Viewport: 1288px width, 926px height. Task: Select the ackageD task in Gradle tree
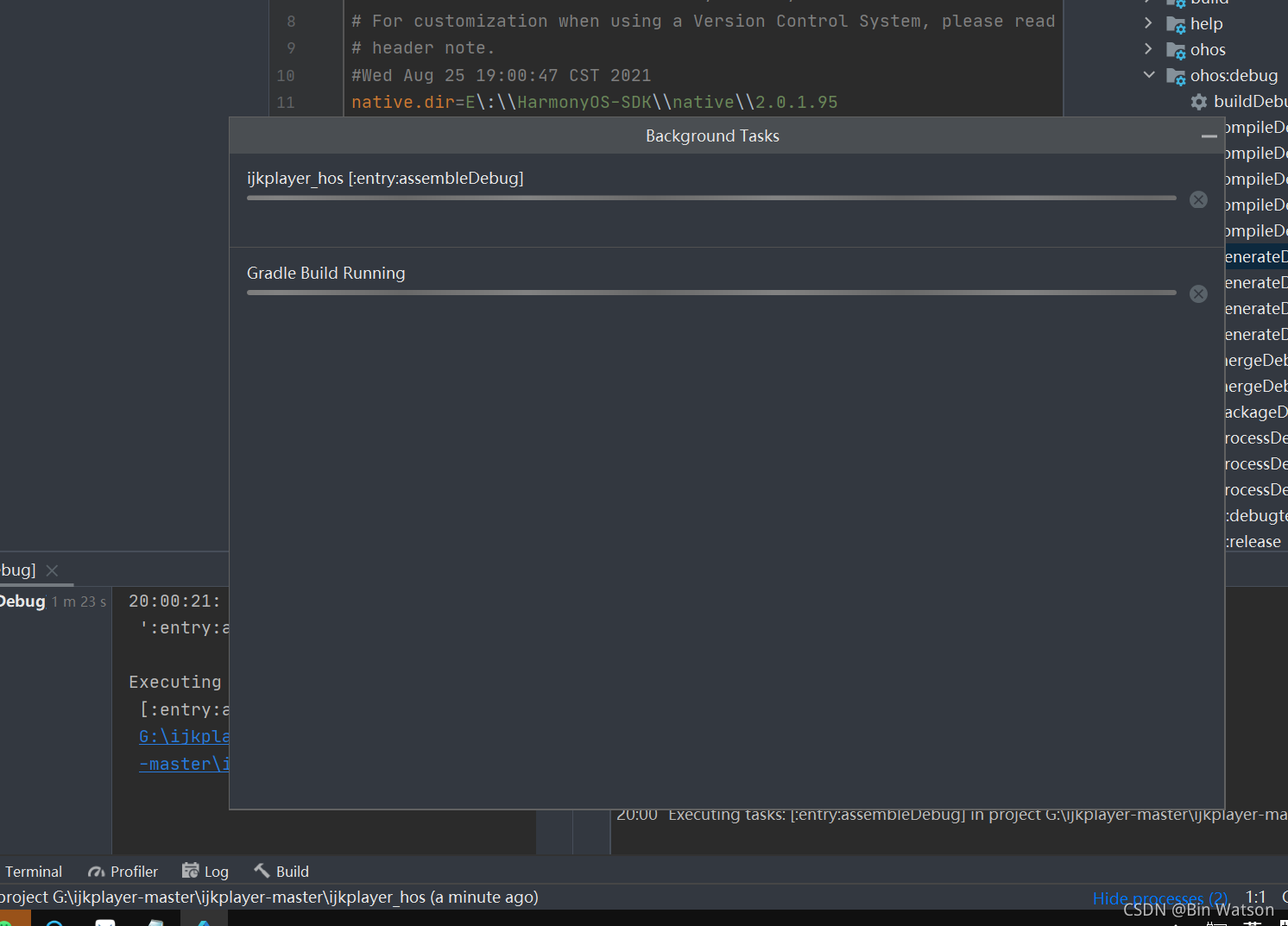[x=1256, y=412]
